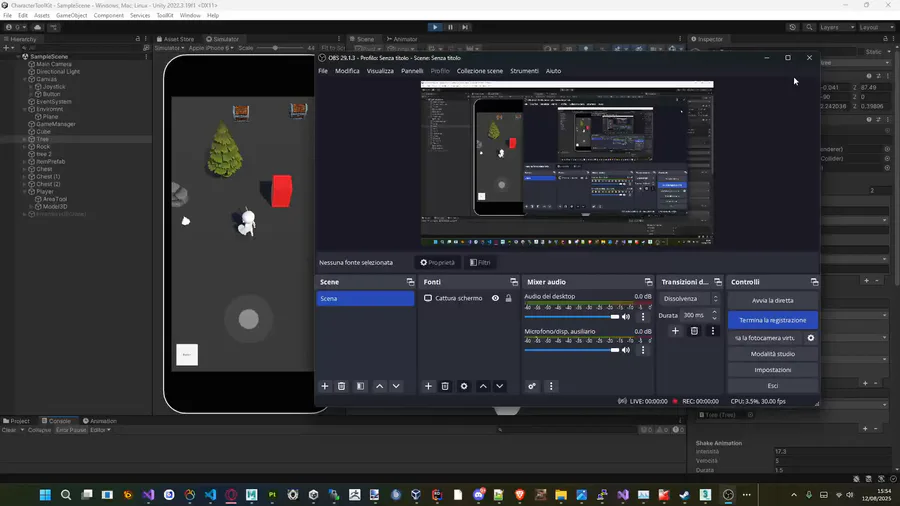The width and height of the screenshot is (900, 506).
Task: Undock the Fonti panel
Action: [x=514, y=282]
